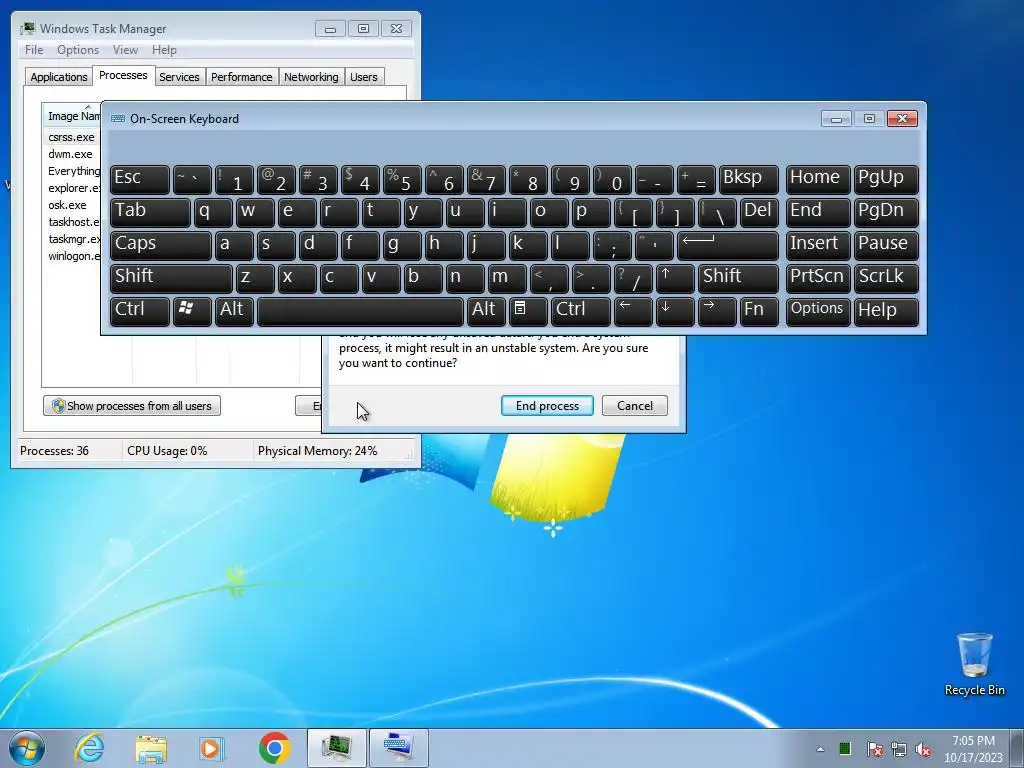Toggle the Caps key on On-Screen Keyboard

tap(161, 245)
